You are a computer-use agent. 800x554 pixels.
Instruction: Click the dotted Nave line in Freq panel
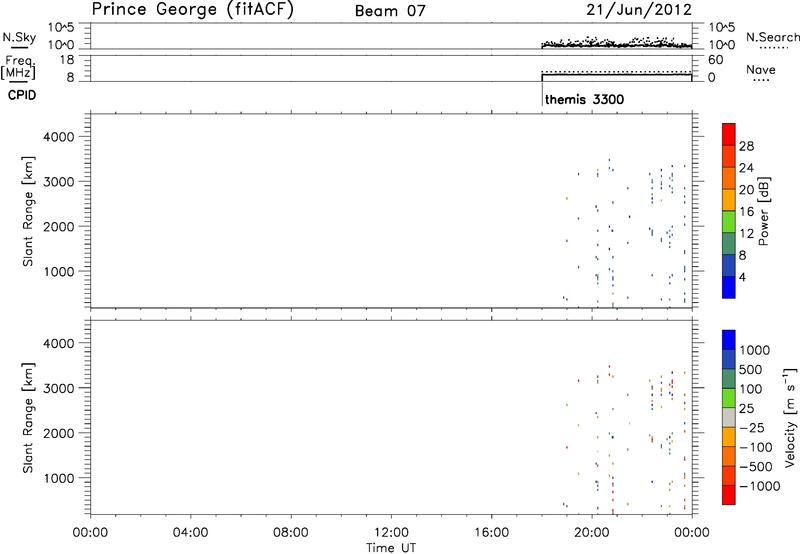(x=616, y=72)
